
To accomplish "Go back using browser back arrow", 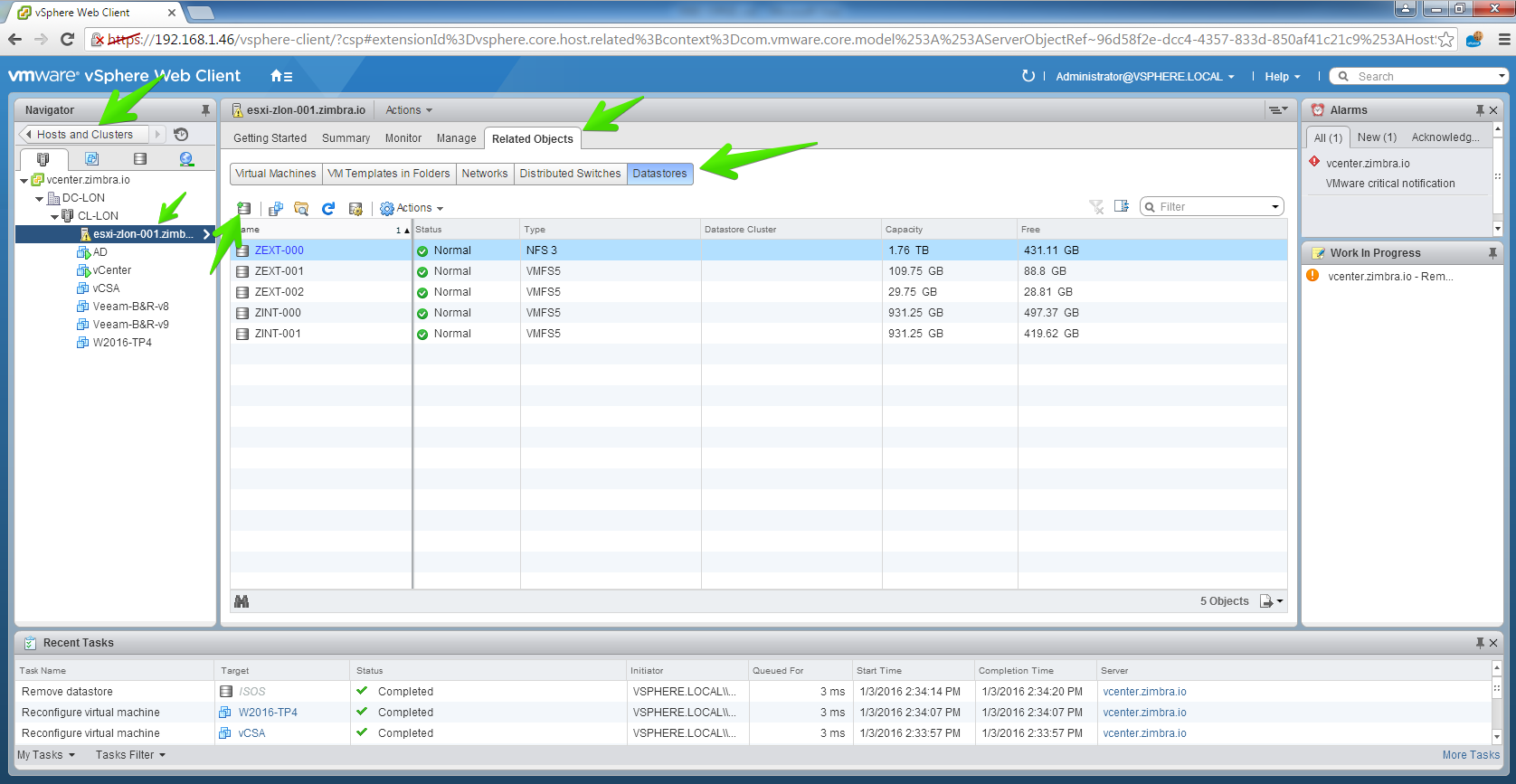I will pyautogui.click(x=14, y=39).
